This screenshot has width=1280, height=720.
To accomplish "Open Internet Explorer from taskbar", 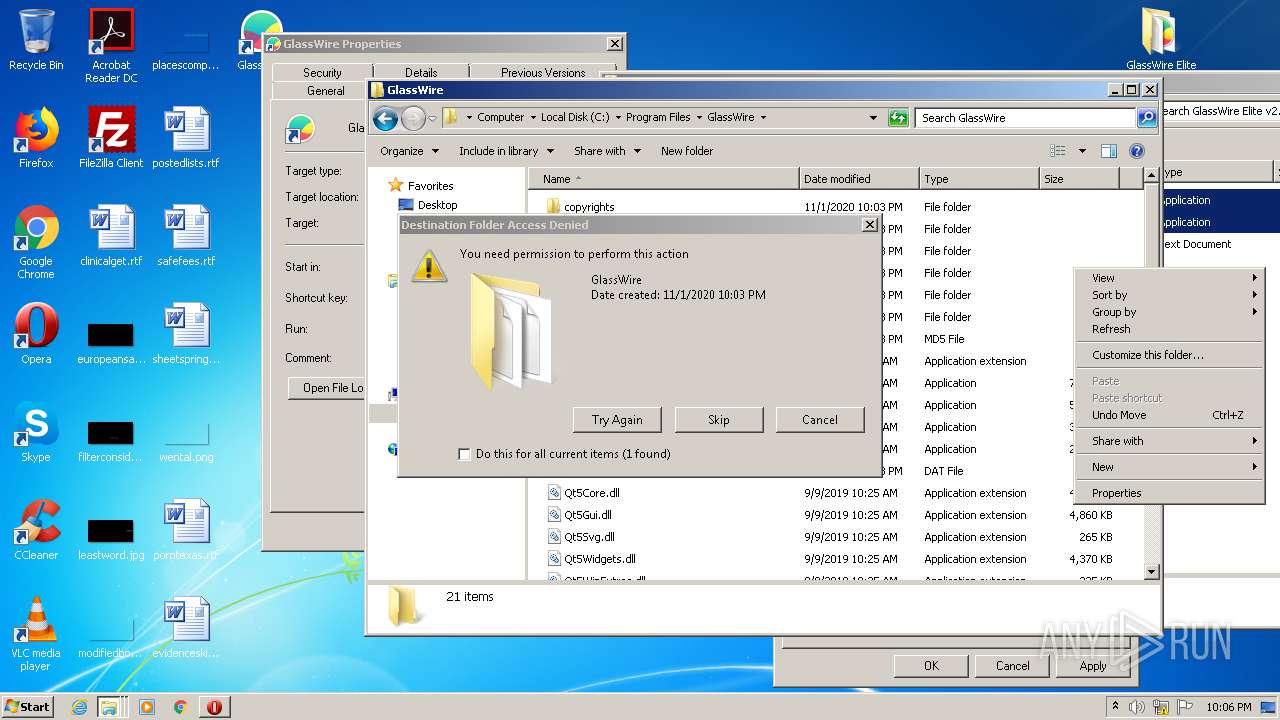I will click(79, 707).
